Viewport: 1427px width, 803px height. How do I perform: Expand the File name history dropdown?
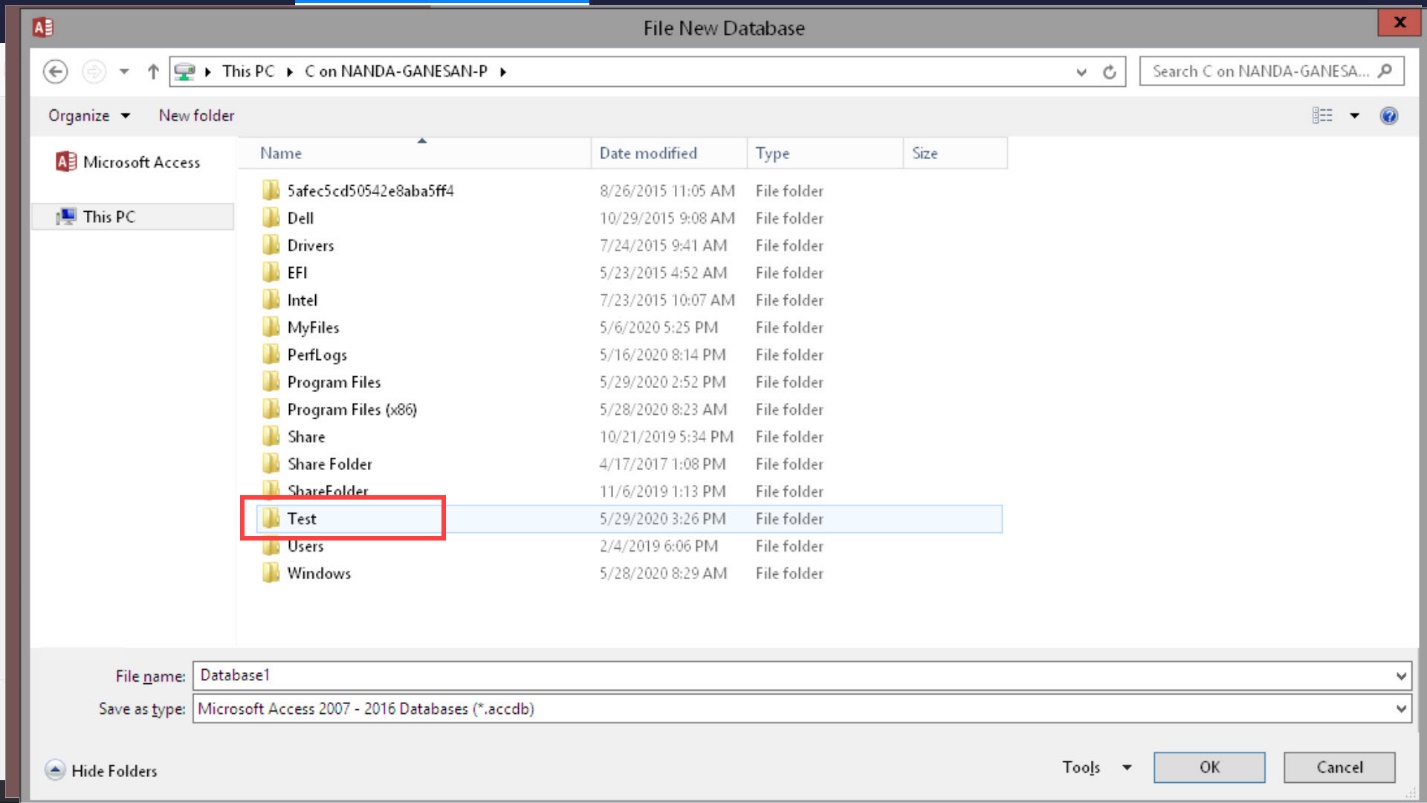click(1401, 676)
